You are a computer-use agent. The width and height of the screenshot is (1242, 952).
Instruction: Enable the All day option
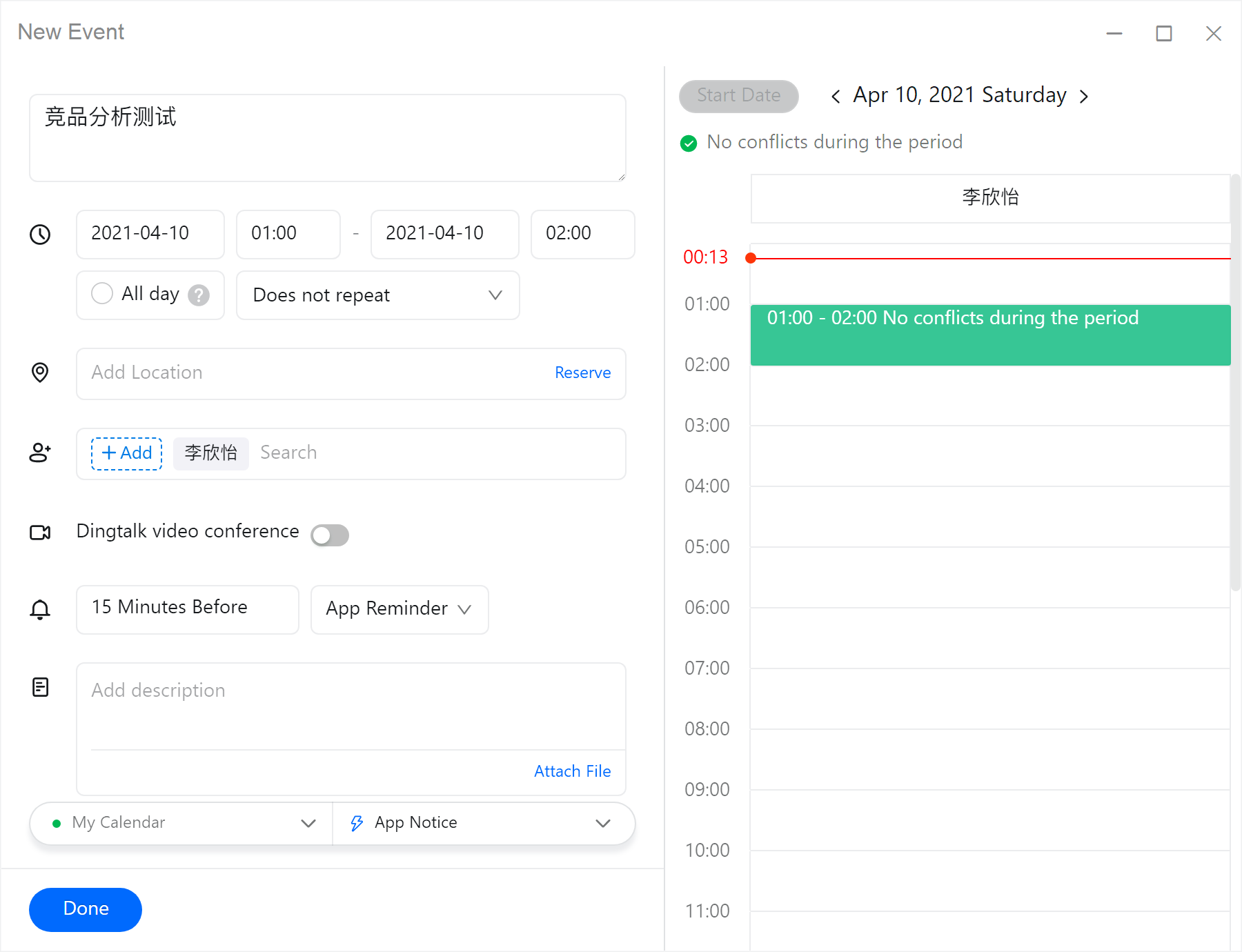(x=101, y=293)
